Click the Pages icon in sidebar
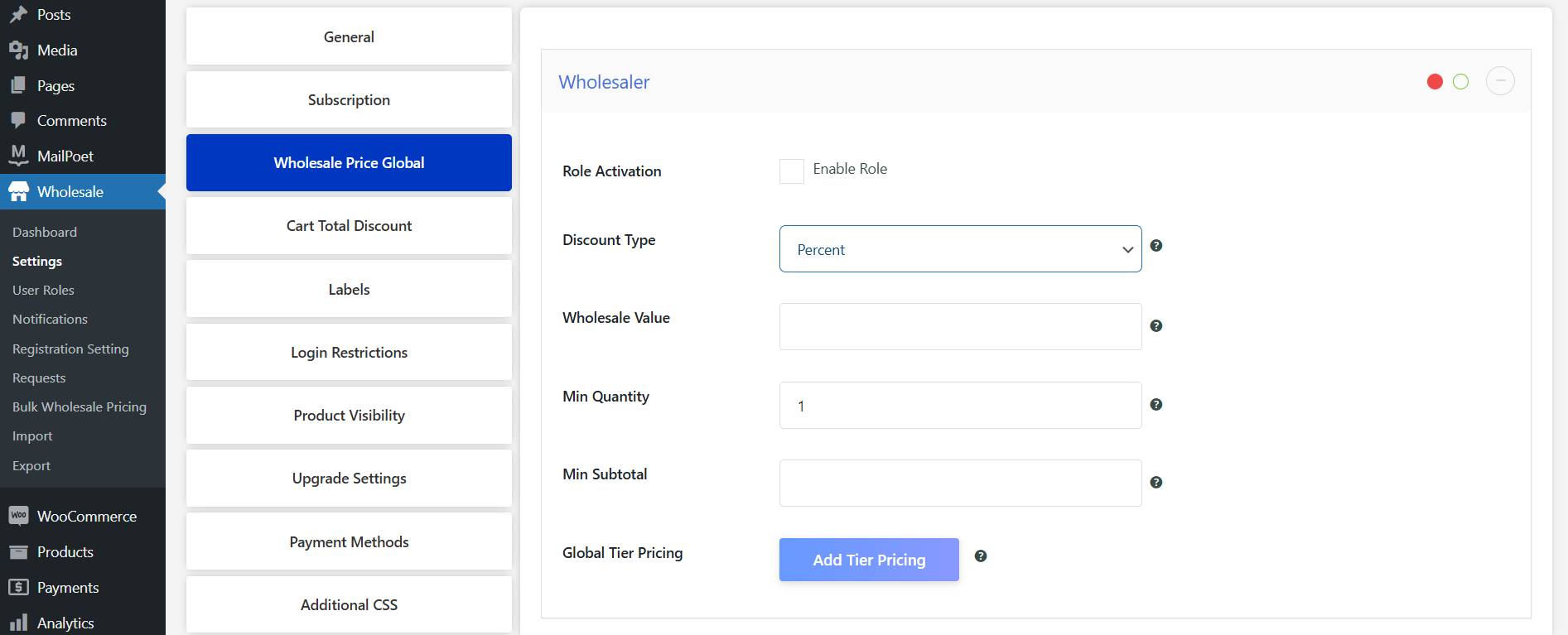Image resolution: width=1568 pixels, height=635 pixels. (x=18, y=85)
